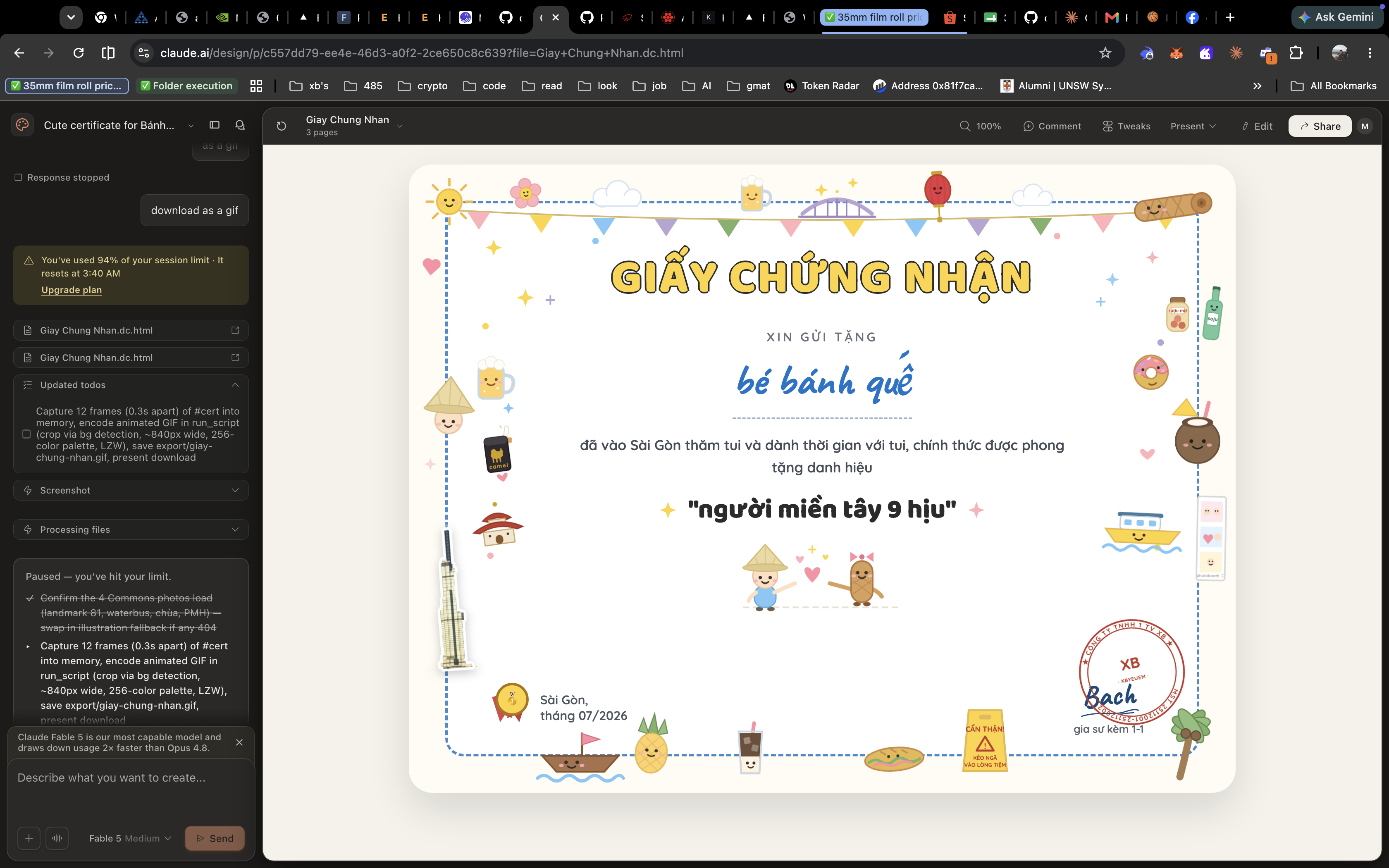Open the Tweaks panel

[1126, 126]
